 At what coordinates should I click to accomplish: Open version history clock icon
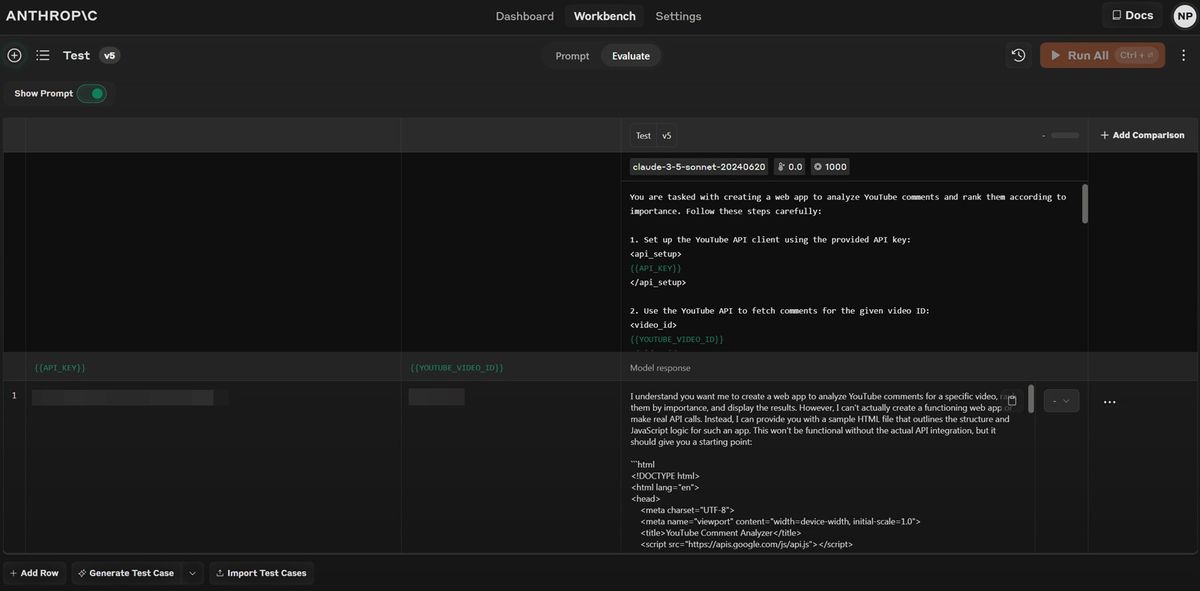pyautogui.click(x=1018, y=56)
